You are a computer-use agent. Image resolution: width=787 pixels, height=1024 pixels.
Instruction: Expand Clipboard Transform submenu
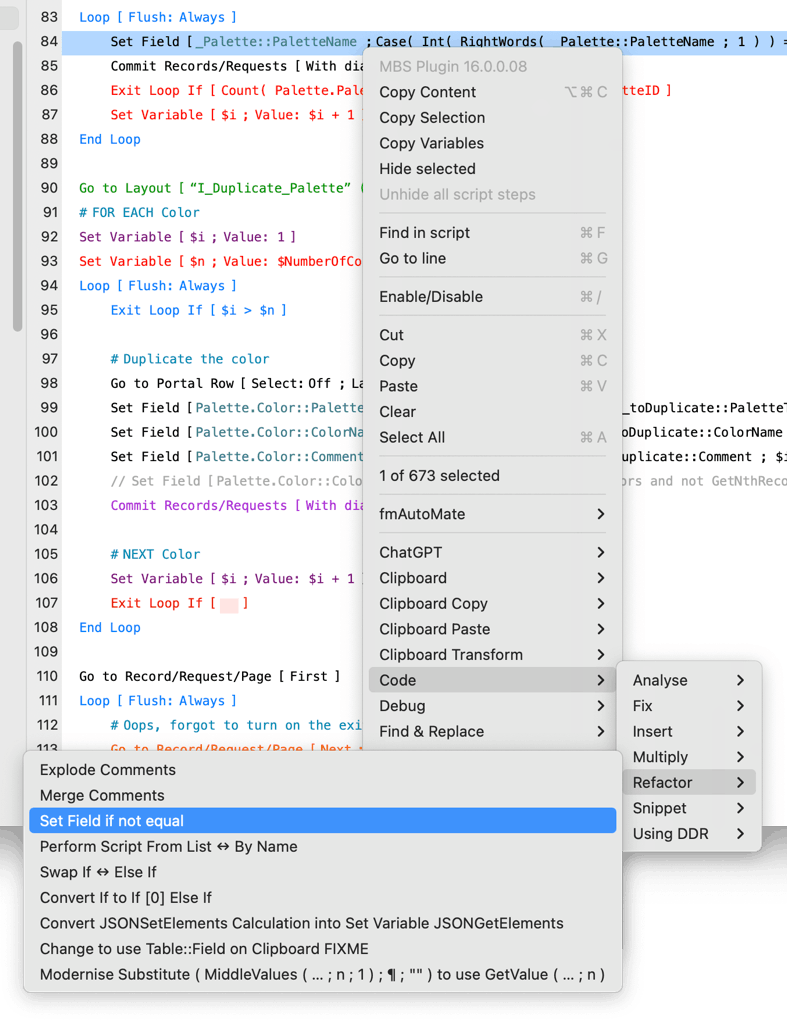[x=492, y=654]
